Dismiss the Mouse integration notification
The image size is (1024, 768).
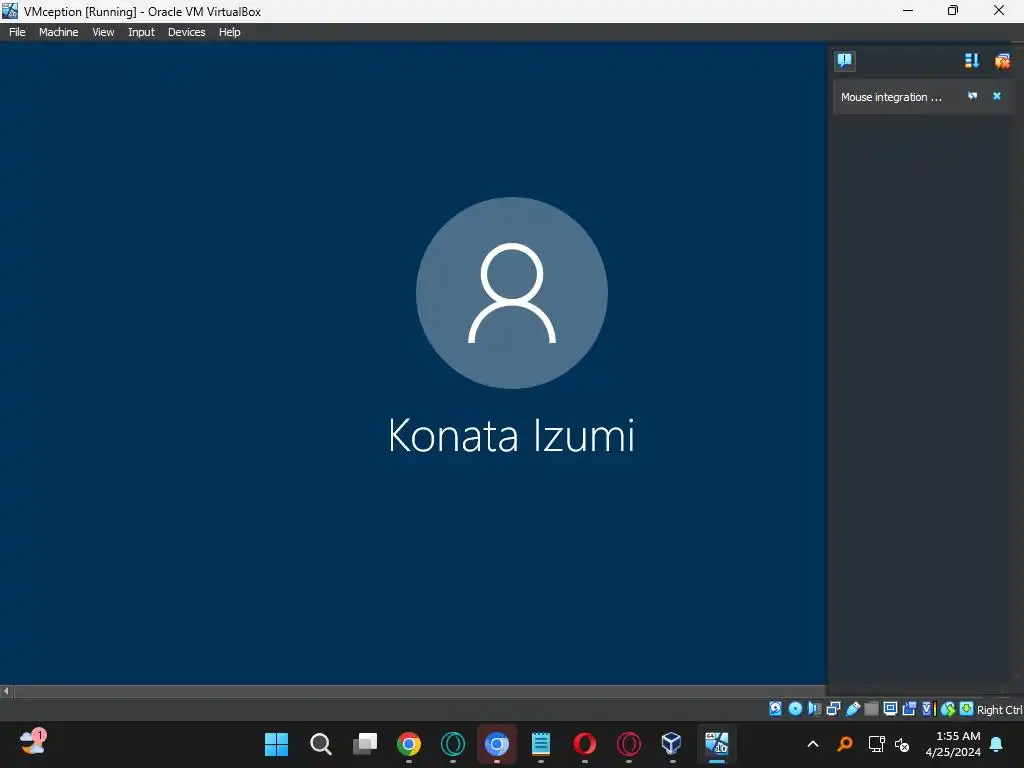(997, 96)
